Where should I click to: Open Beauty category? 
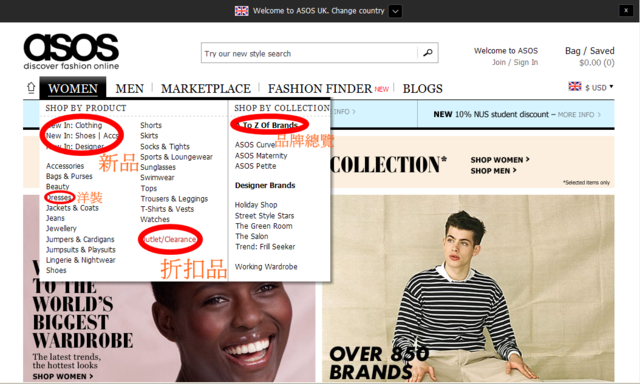click(x=58, y=186)
